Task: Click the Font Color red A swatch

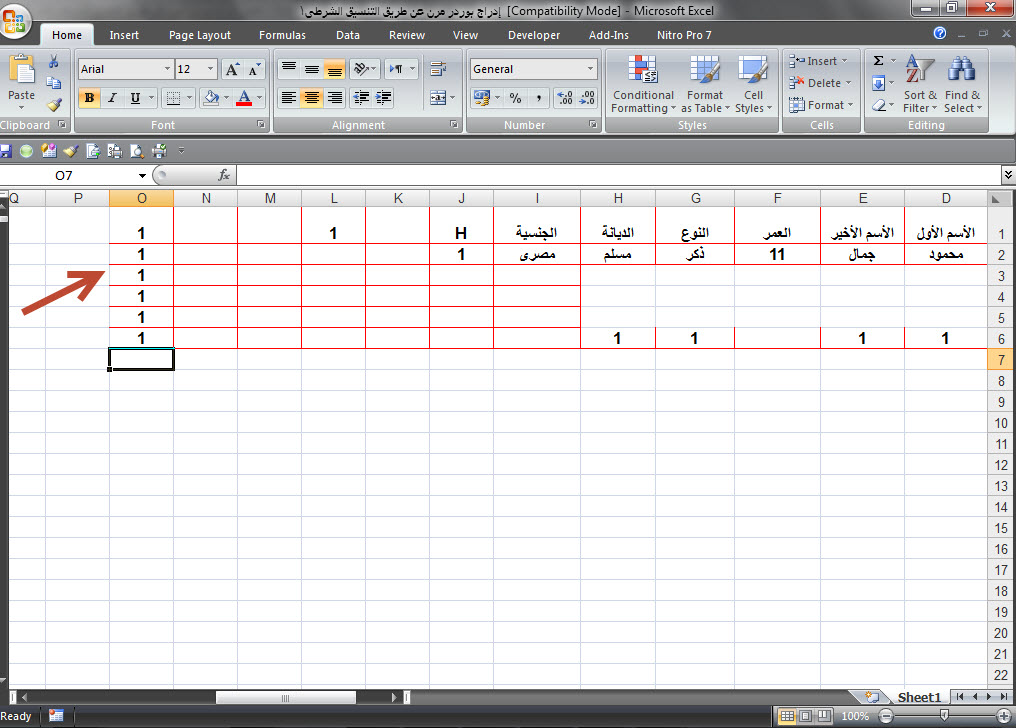Action: pyautogui.click(x=244, y=98)
